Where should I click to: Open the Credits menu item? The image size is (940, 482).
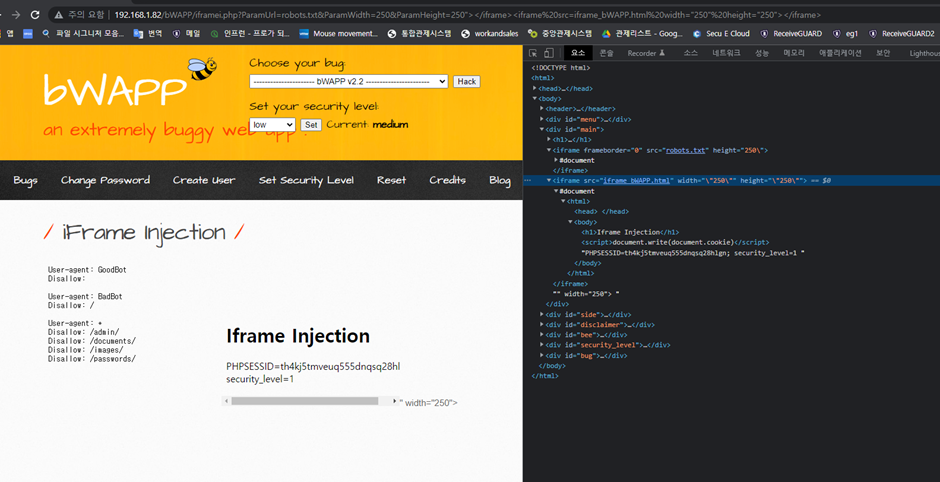tap(447, 180)
